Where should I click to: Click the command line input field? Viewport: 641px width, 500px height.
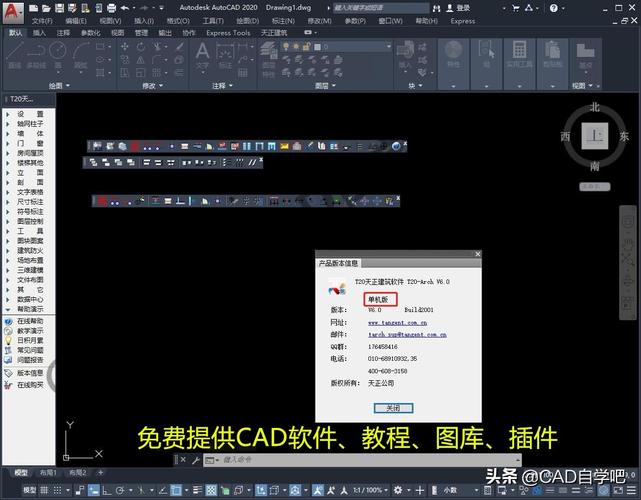(x=364, y=460)
